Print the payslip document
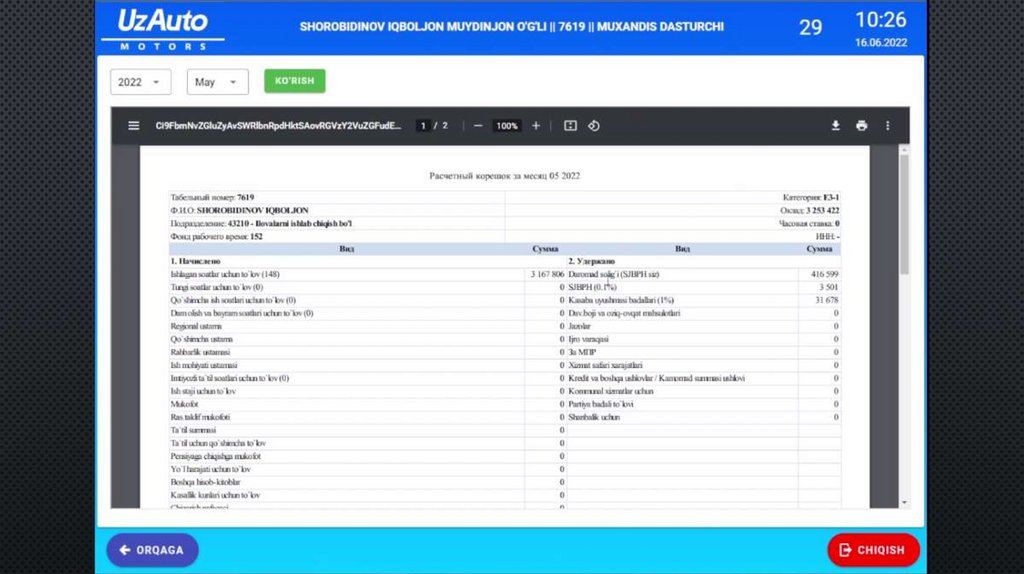This screenshot has height=574, width=1024. 861,126
